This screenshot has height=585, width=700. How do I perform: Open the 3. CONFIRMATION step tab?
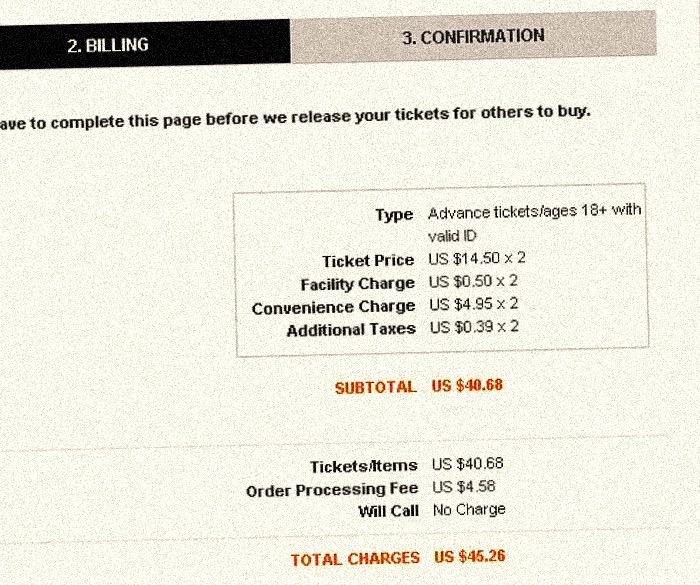(473, 37)
